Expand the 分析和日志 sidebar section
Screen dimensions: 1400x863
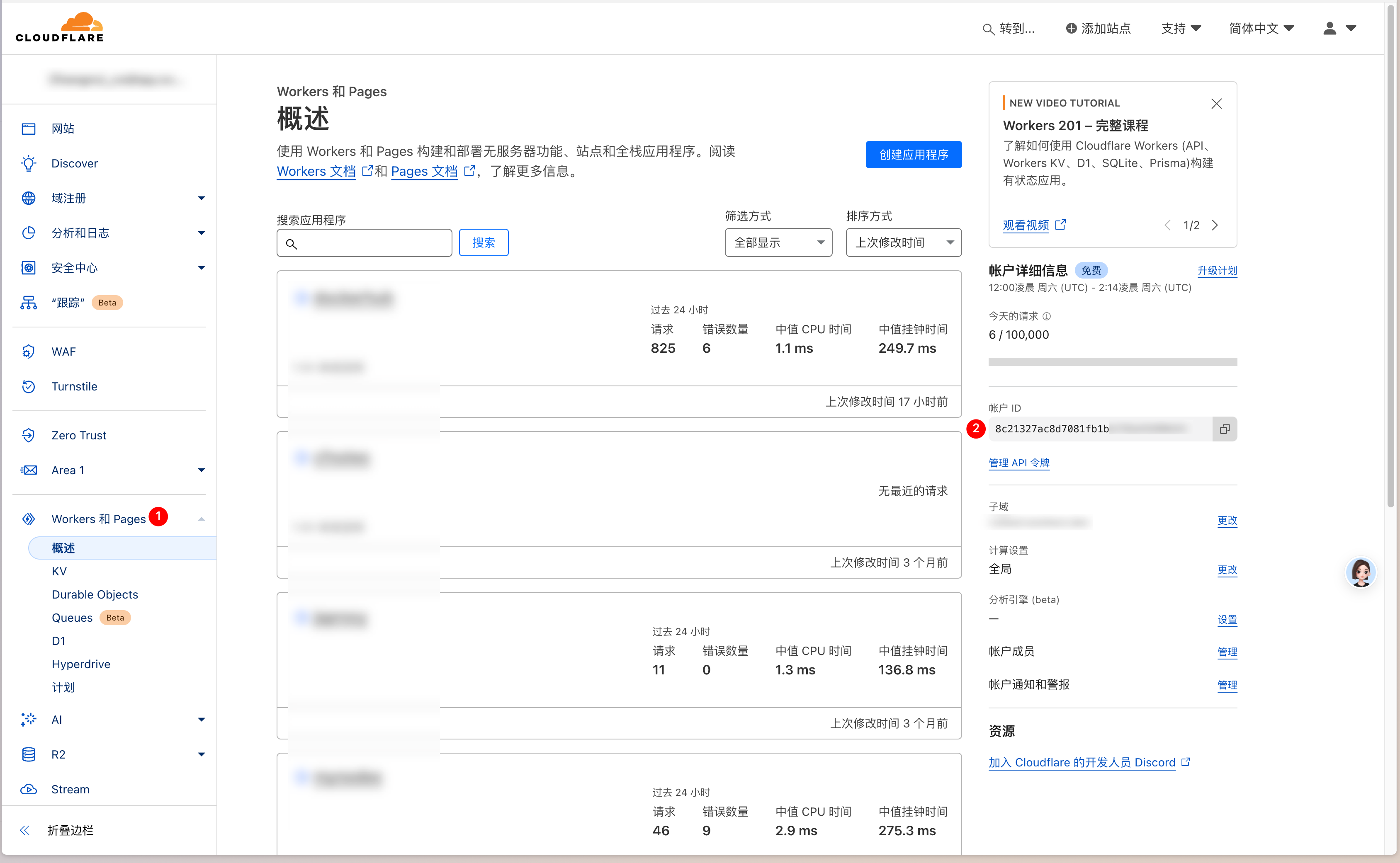[x=202, y=233]
